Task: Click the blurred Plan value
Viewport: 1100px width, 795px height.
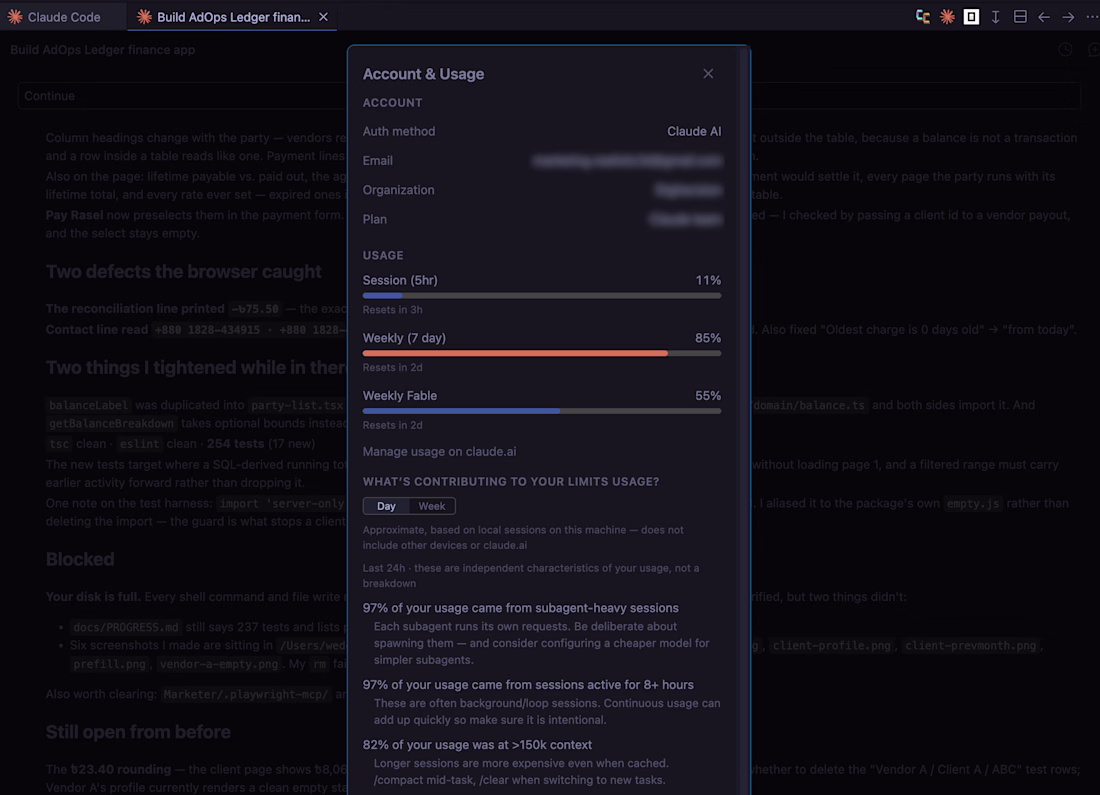Action: [x=685, y=220]
